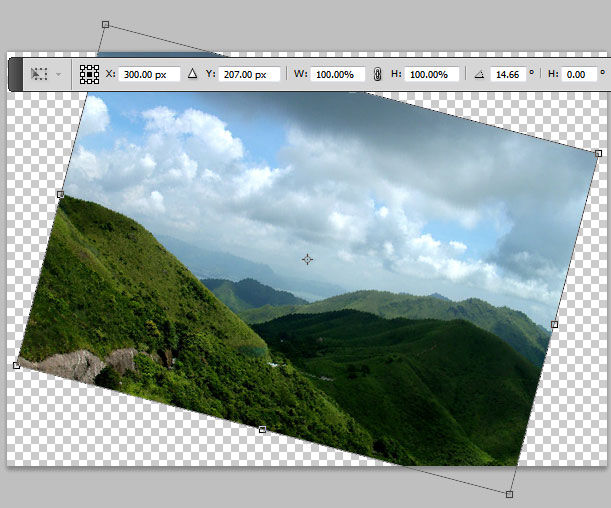Screen dimensions: 611x508
Task: Click the Free Transform tool preset icon
Action: (x=39, y=74)
